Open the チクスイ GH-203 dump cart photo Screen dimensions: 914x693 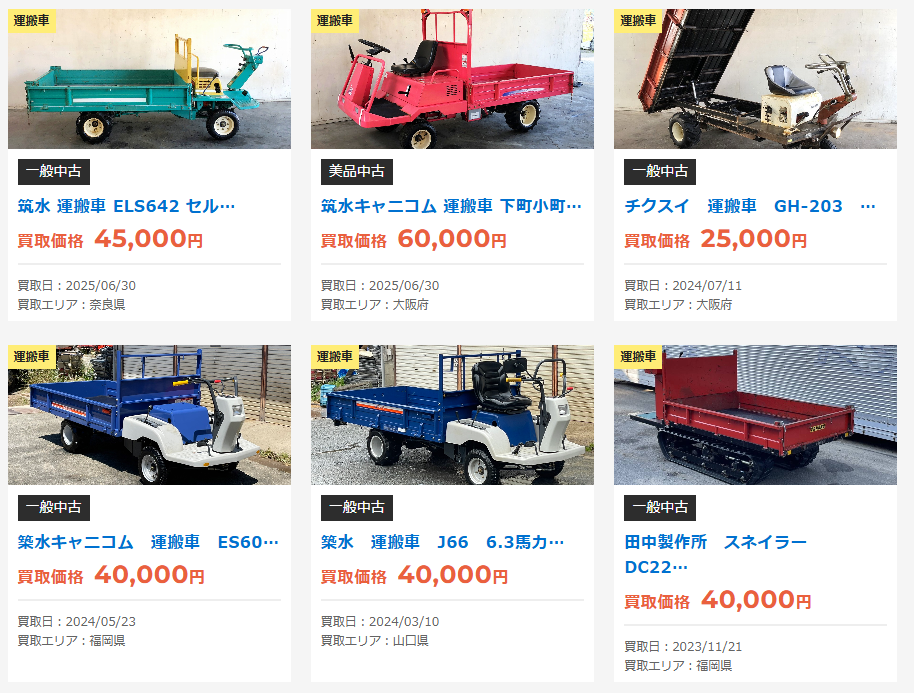point(755,79)
